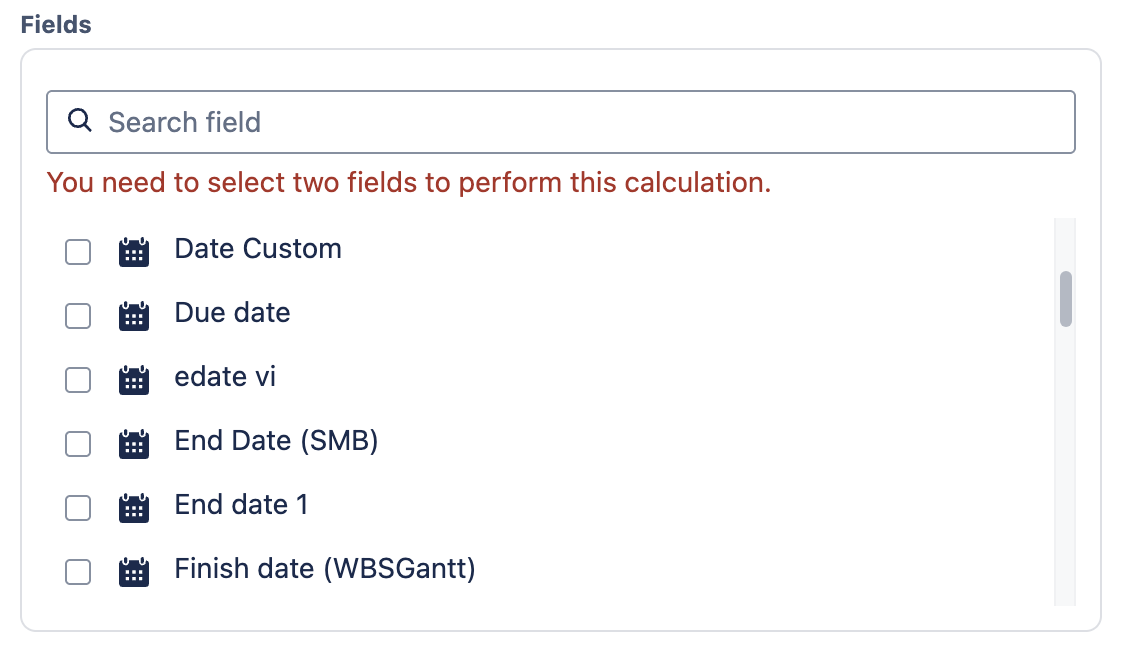Click calendar icon beside Date Custom

pyautogui.click(x=134, y=252)
